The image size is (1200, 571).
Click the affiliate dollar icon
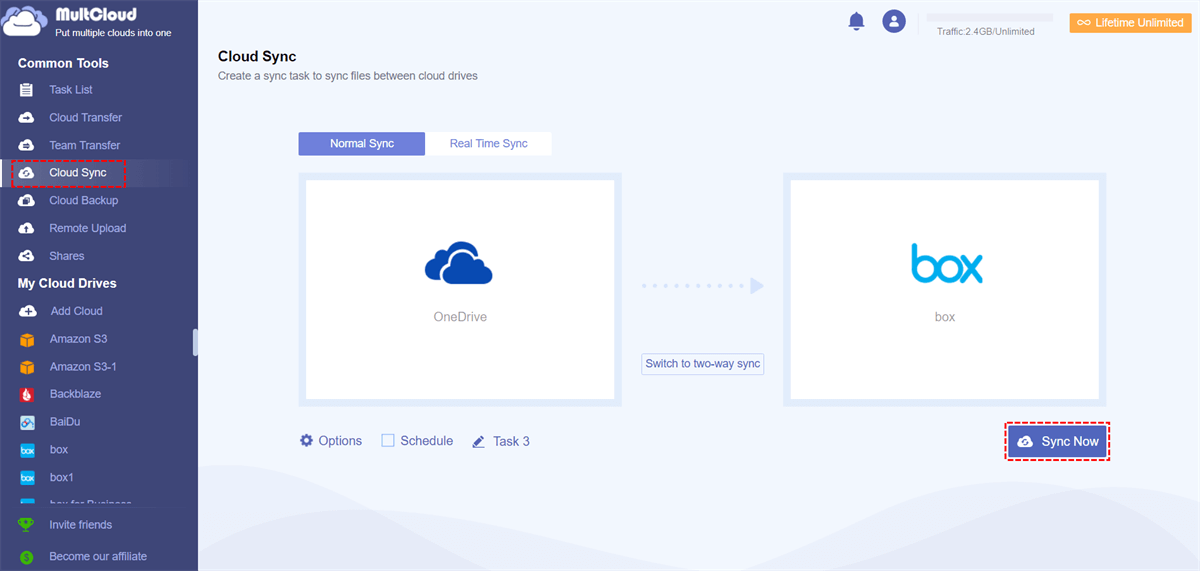coord(27,557)
